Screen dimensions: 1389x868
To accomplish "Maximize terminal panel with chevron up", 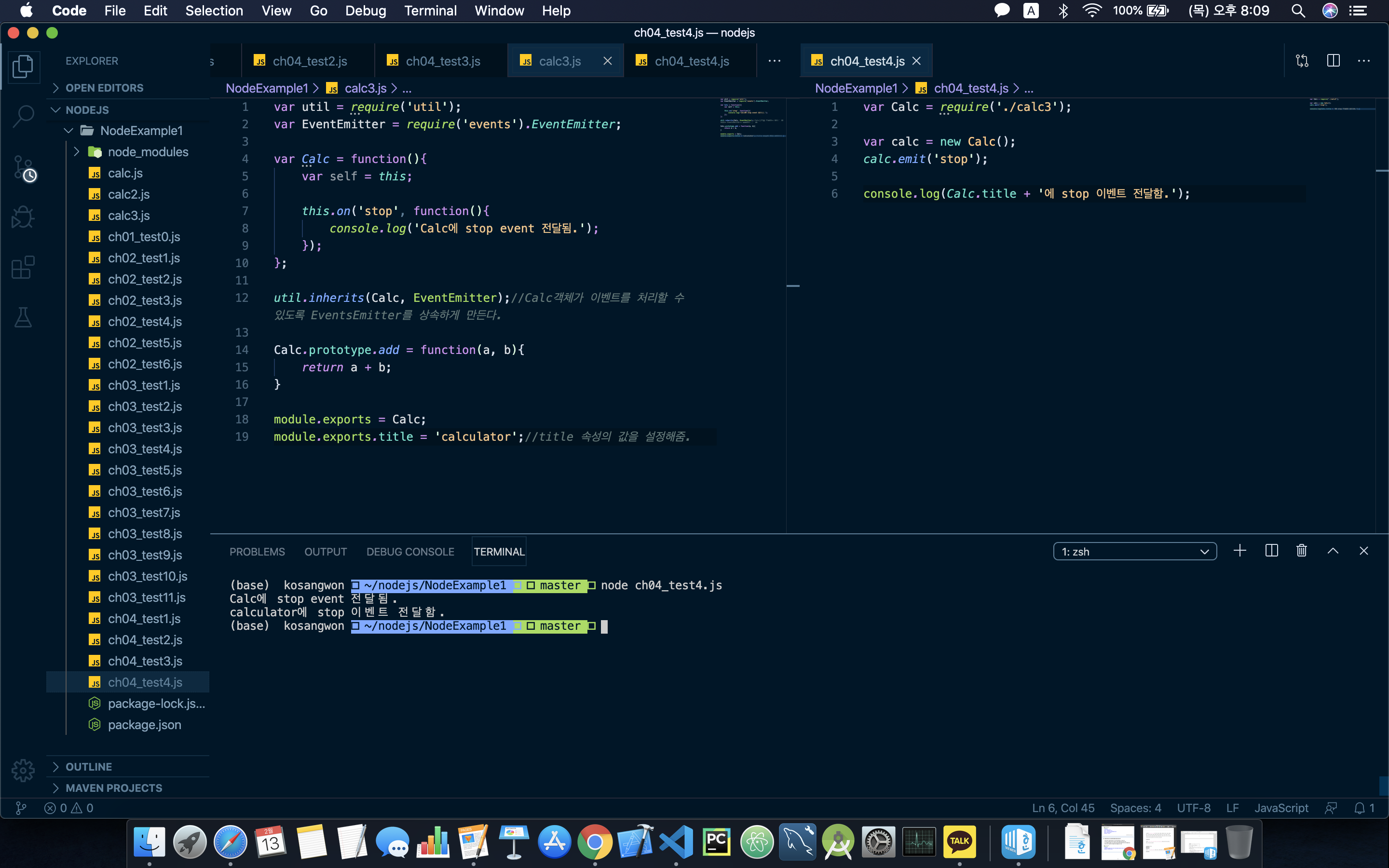I will (x=1333, y=551).
